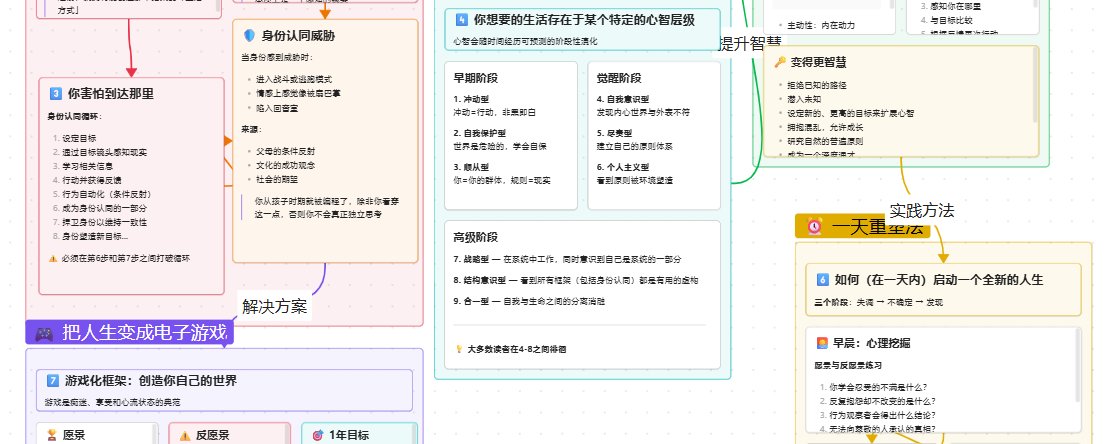The height and width of the screenshot is (444, 1110).
Task: Click question 行为观察者会得出什么结论?
Action: [x=883, y=415]
